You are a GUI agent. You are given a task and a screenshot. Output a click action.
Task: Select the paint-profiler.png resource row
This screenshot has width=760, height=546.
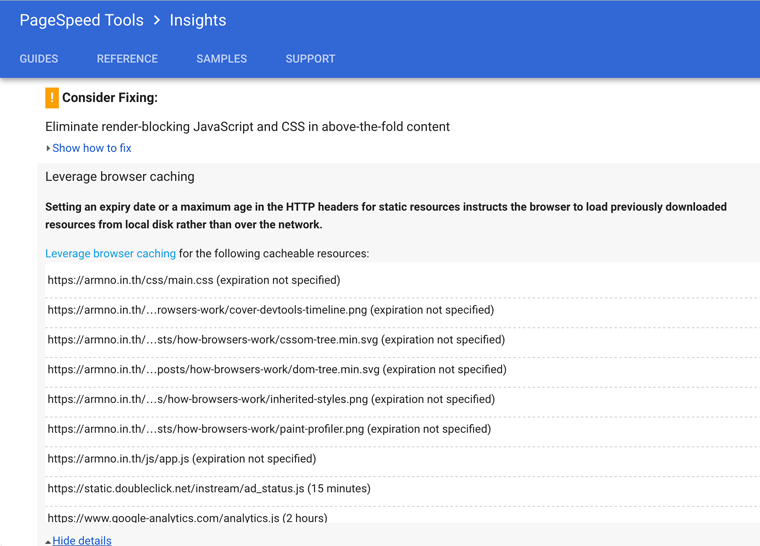402,429
